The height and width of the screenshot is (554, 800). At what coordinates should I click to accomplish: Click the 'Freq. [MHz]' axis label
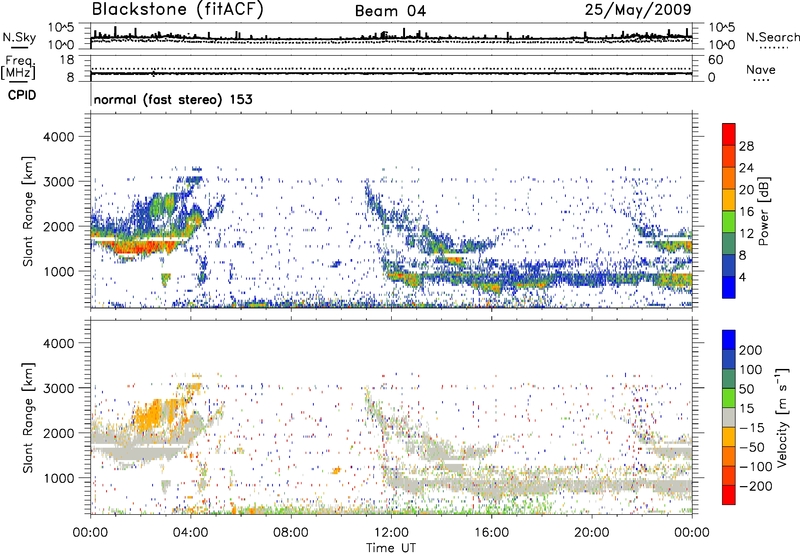pyautogui.click(x=18, y=68)
